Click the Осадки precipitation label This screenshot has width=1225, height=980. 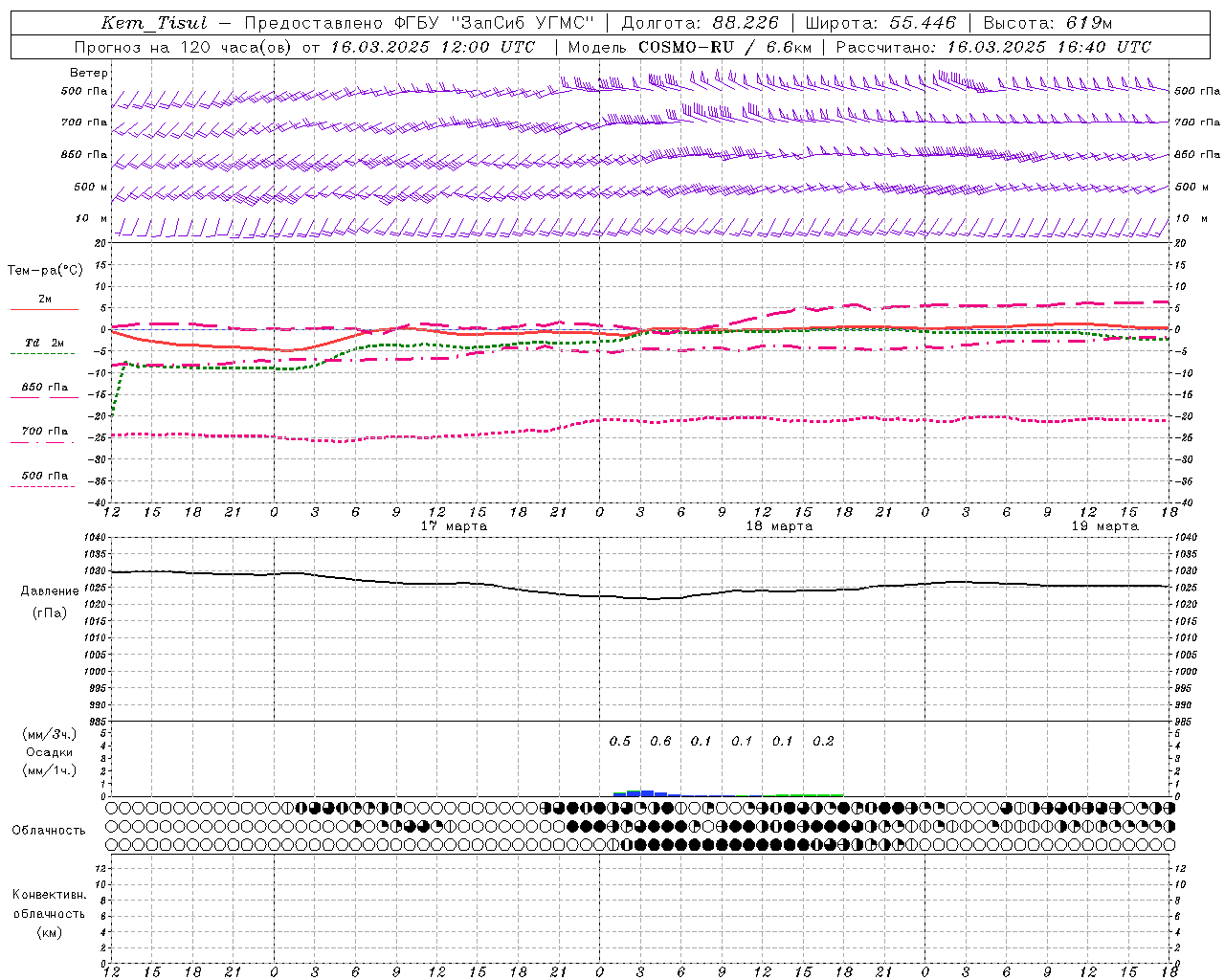[49, 752]
